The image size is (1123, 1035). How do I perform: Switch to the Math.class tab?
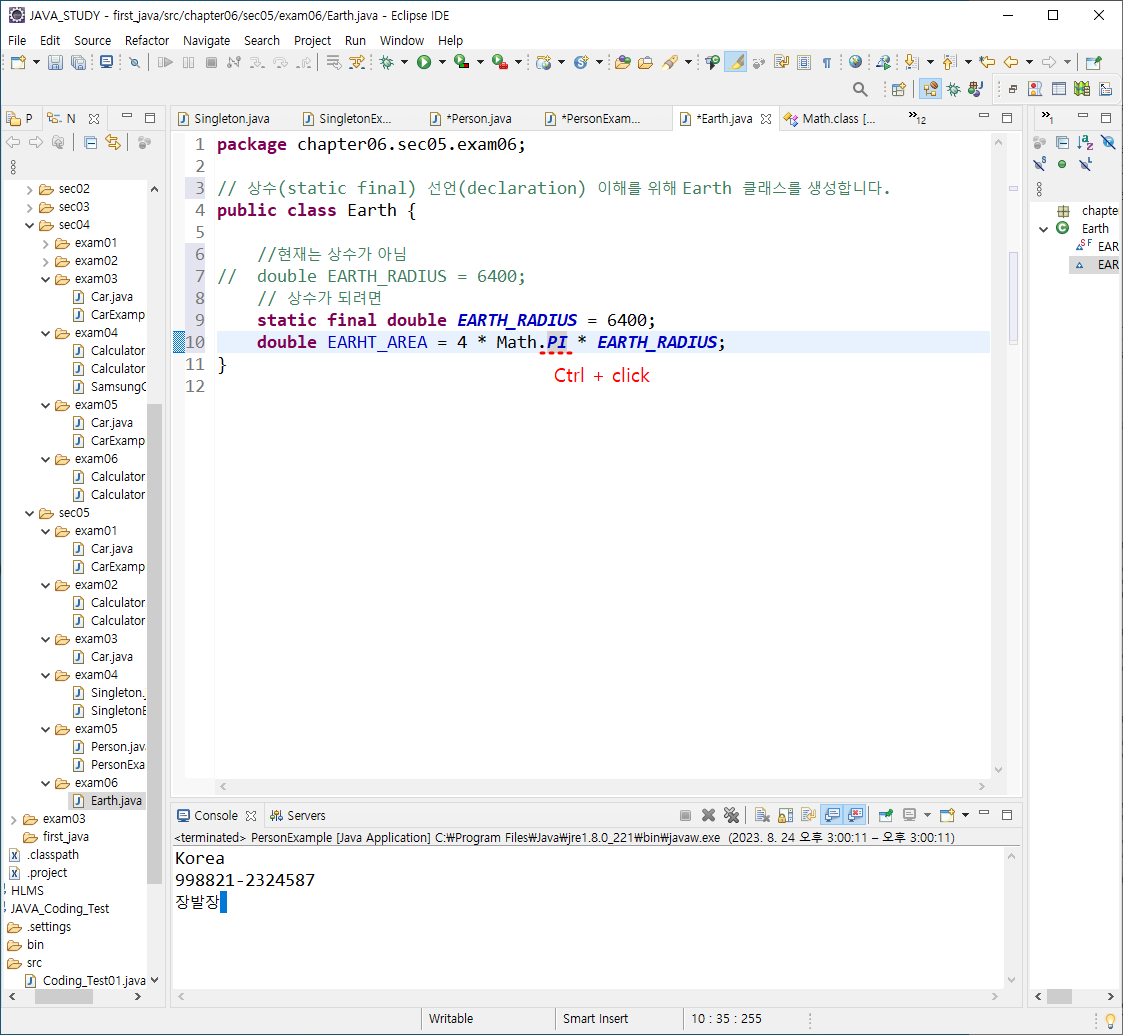[x=830, y=119]
